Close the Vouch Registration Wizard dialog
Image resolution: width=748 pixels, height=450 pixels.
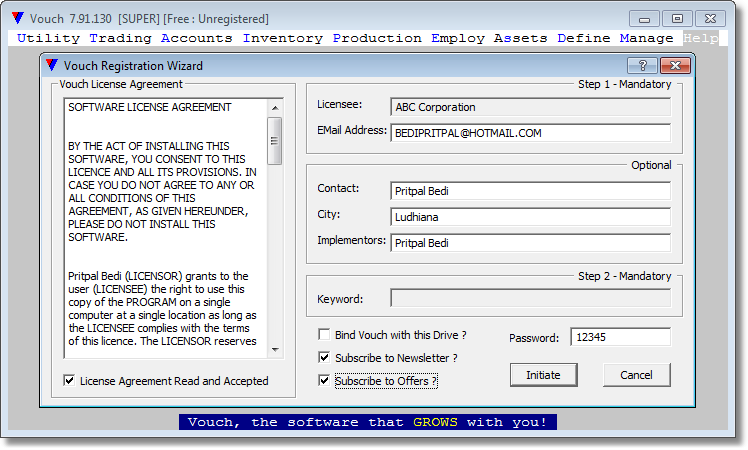(675, 65)
